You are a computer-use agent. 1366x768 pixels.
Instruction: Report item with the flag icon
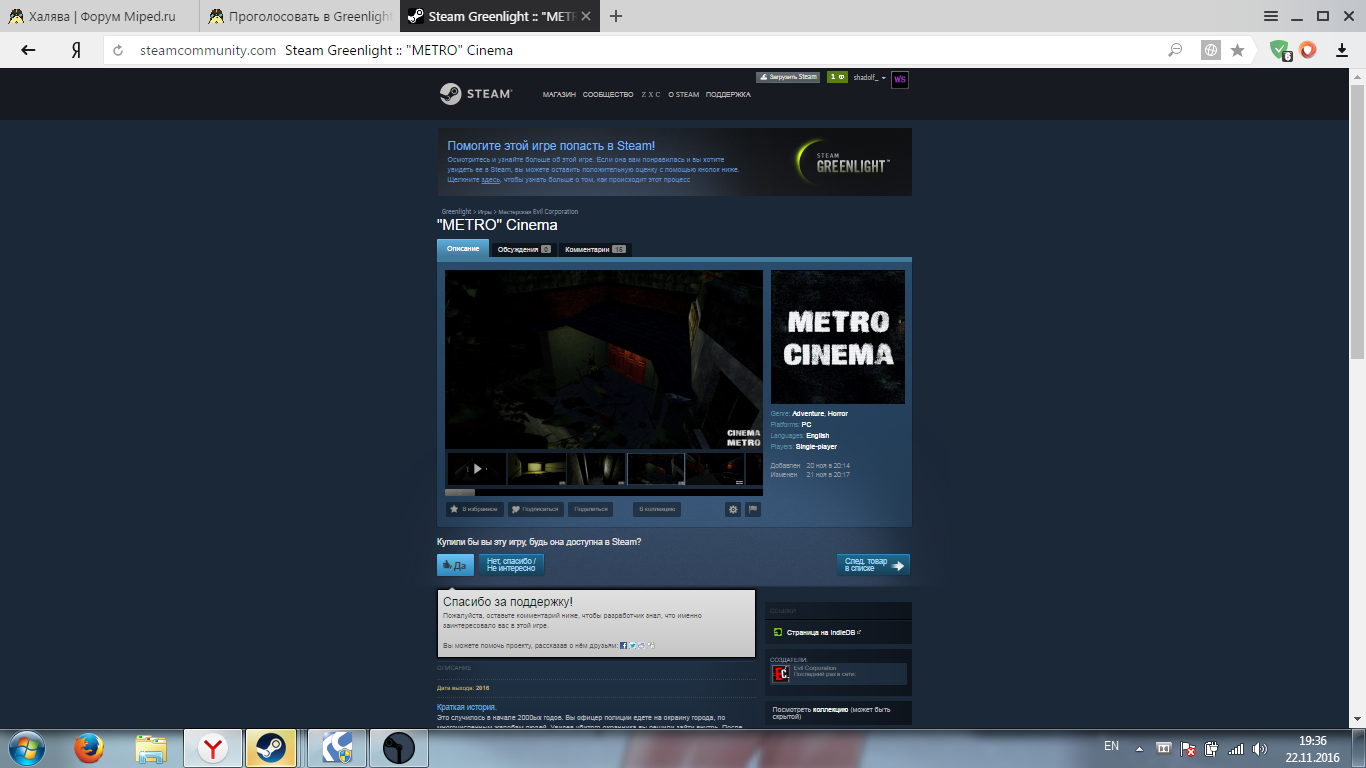coord(753,509)
